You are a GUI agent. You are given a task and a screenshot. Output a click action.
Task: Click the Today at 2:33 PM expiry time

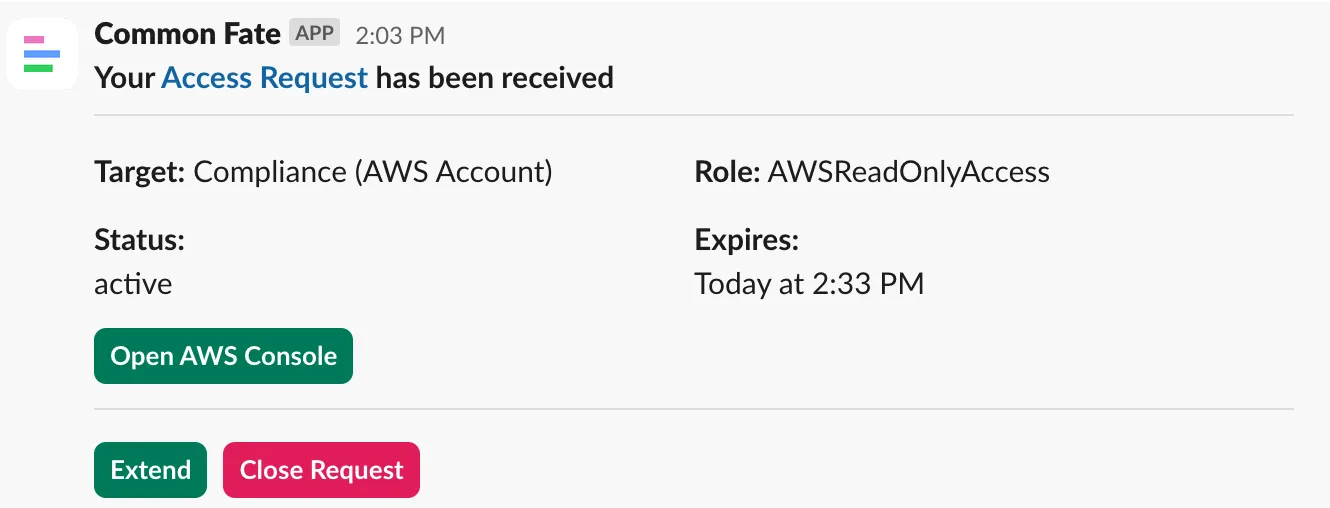[x=809, y=284]
